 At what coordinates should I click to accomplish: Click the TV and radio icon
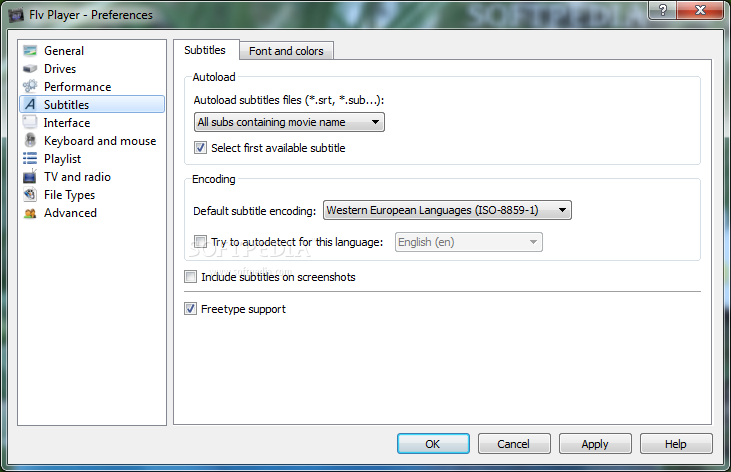30,176
